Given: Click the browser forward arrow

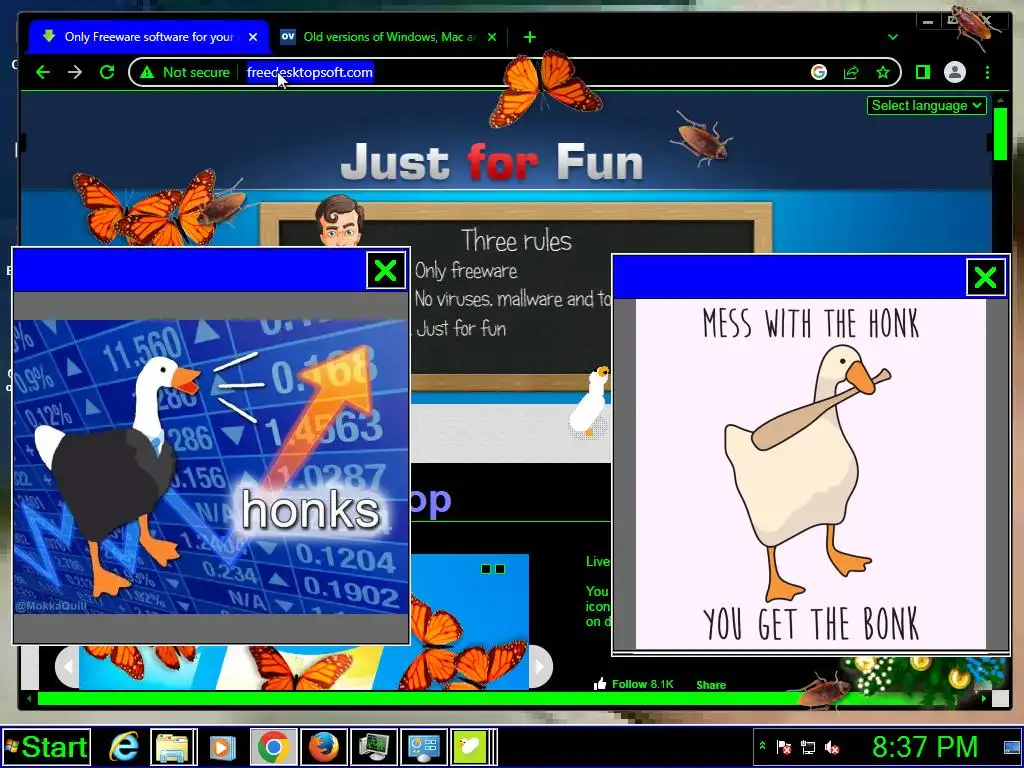Looking at the screenshot, I should [x=75, y=72].
